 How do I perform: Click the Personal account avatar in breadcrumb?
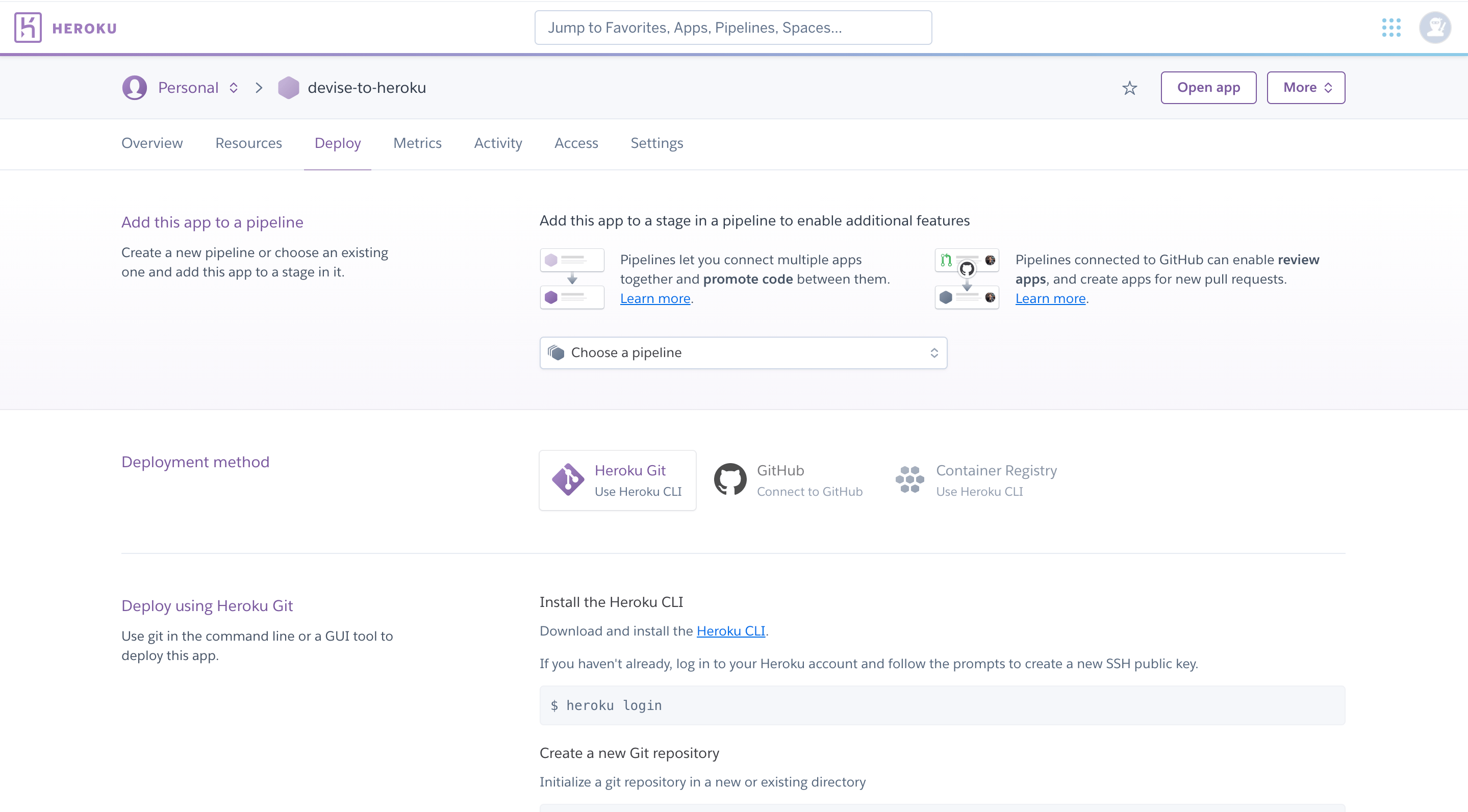(135, 87)
